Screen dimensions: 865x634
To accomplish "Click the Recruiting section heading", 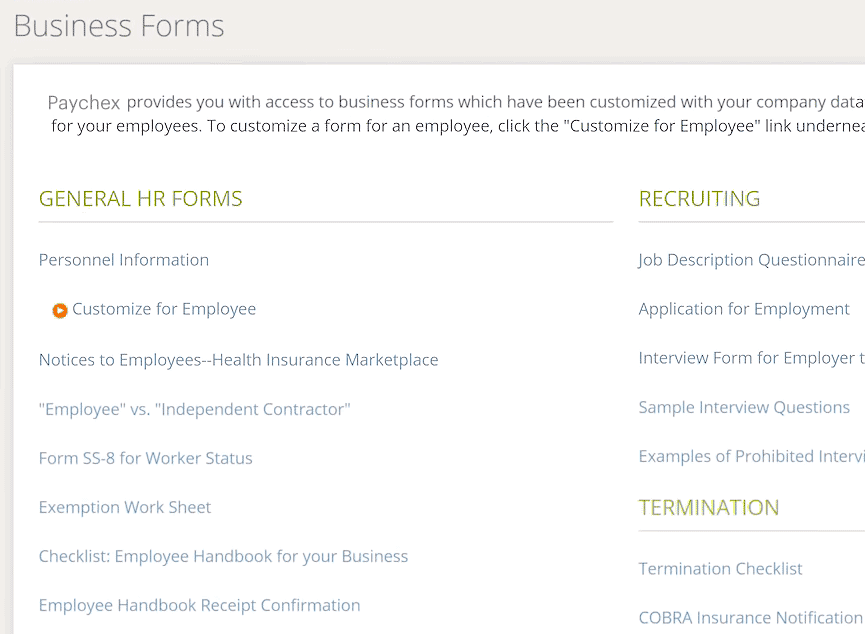I will pos(699,199).
